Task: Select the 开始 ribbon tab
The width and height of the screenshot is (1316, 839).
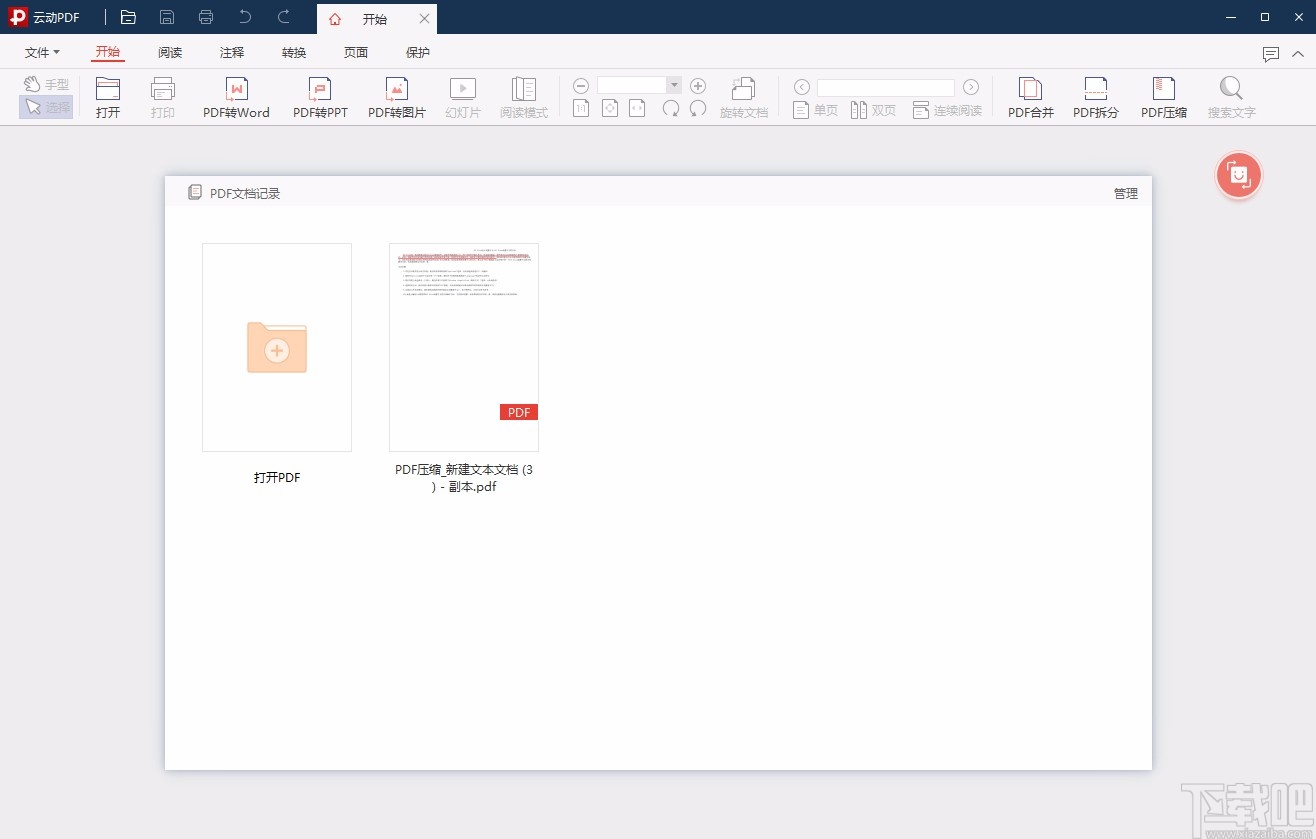Action: click(108, 53)
